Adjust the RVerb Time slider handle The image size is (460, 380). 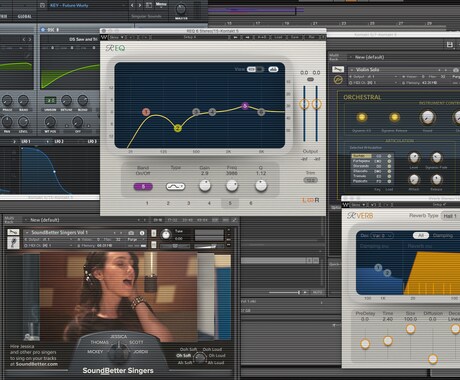[x=388, y=341]
